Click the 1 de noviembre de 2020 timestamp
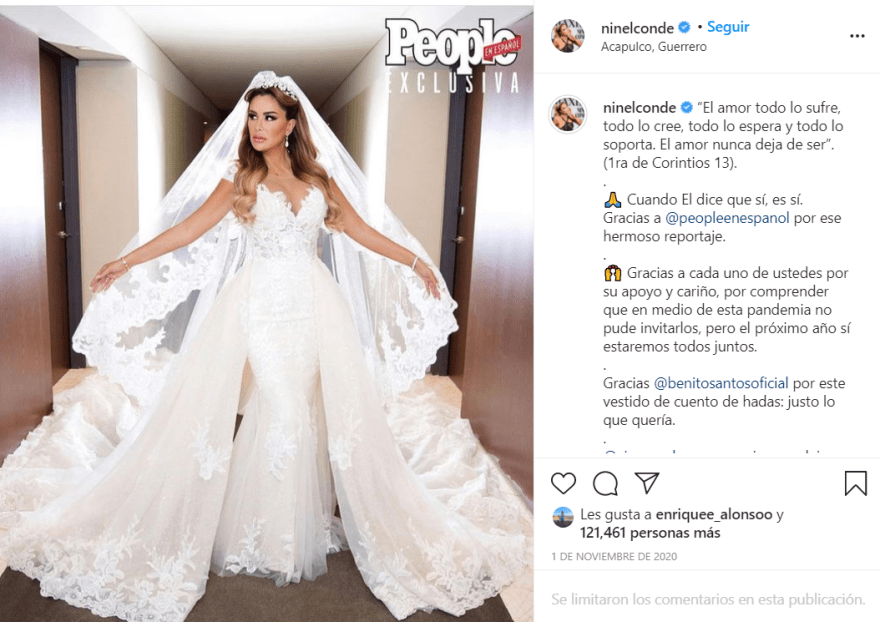 [614, 556]
